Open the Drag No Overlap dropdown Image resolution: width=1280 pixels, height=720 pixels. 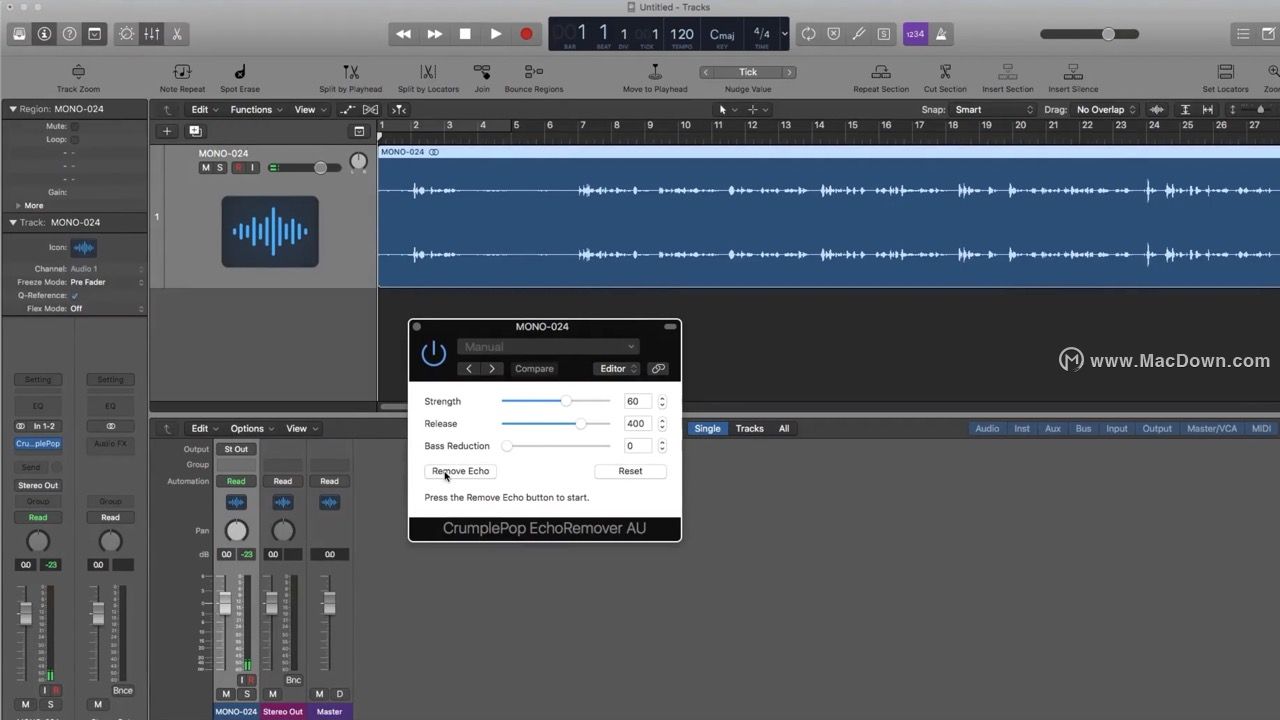click(x=1107, y=110)
